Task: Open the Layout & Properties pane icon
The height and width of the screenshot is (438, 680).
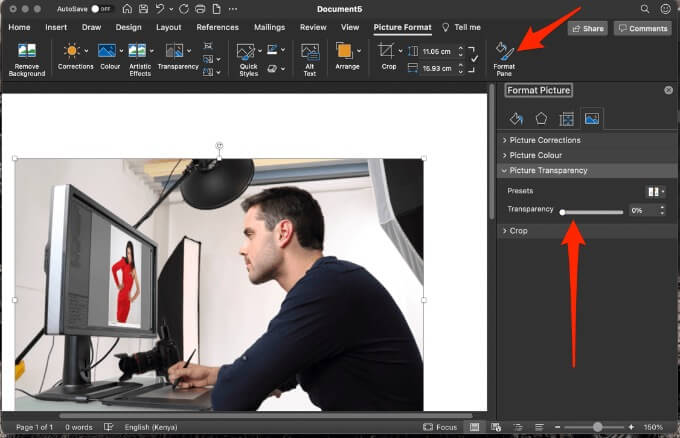Action: [x=566, y=119]
